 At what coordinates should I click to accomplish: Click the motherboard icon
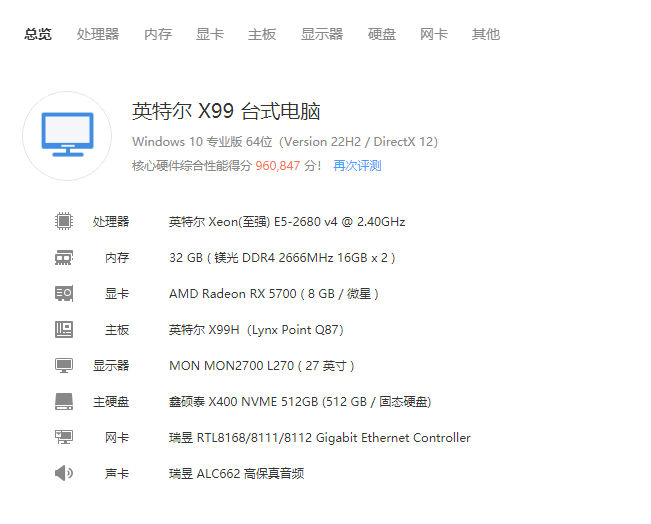tap(64, 329)
